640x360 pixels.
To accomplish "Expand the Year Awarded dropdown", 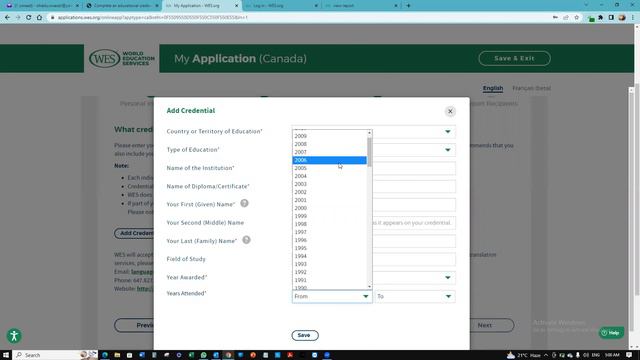I will [x=448, y=278].
